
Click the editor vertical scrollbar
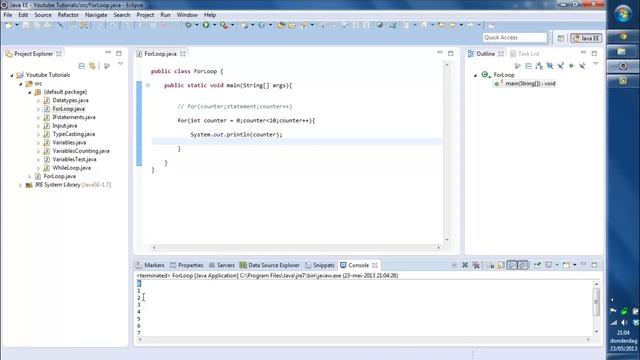click(x=447, y=152)
